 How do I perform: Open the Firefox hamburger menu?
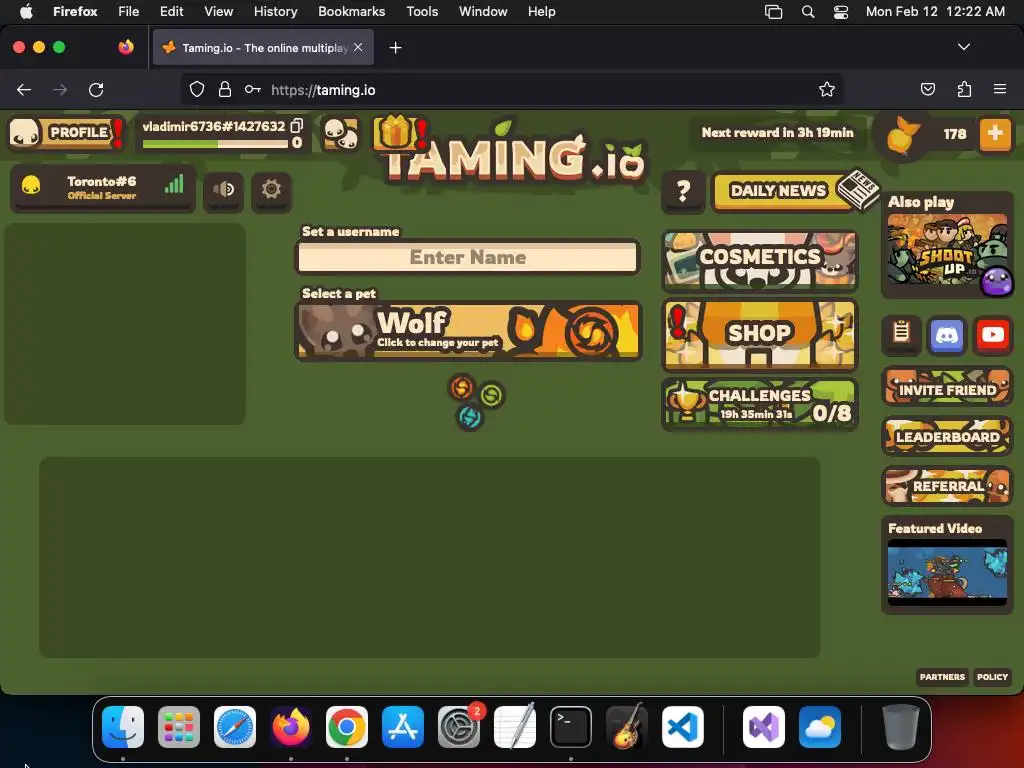click(1000, 89)
